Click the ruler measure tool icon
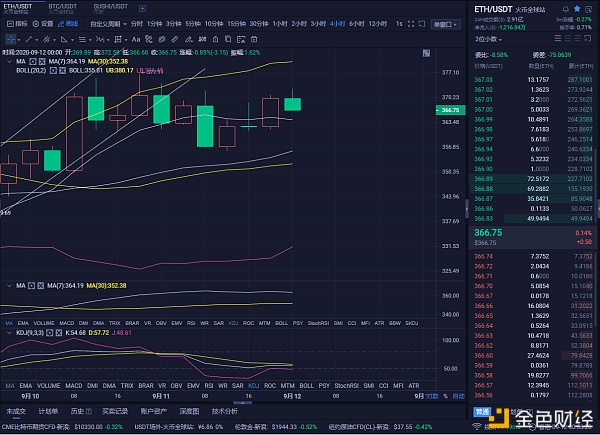Screen dimensions: 600x435 pos(175,39)
